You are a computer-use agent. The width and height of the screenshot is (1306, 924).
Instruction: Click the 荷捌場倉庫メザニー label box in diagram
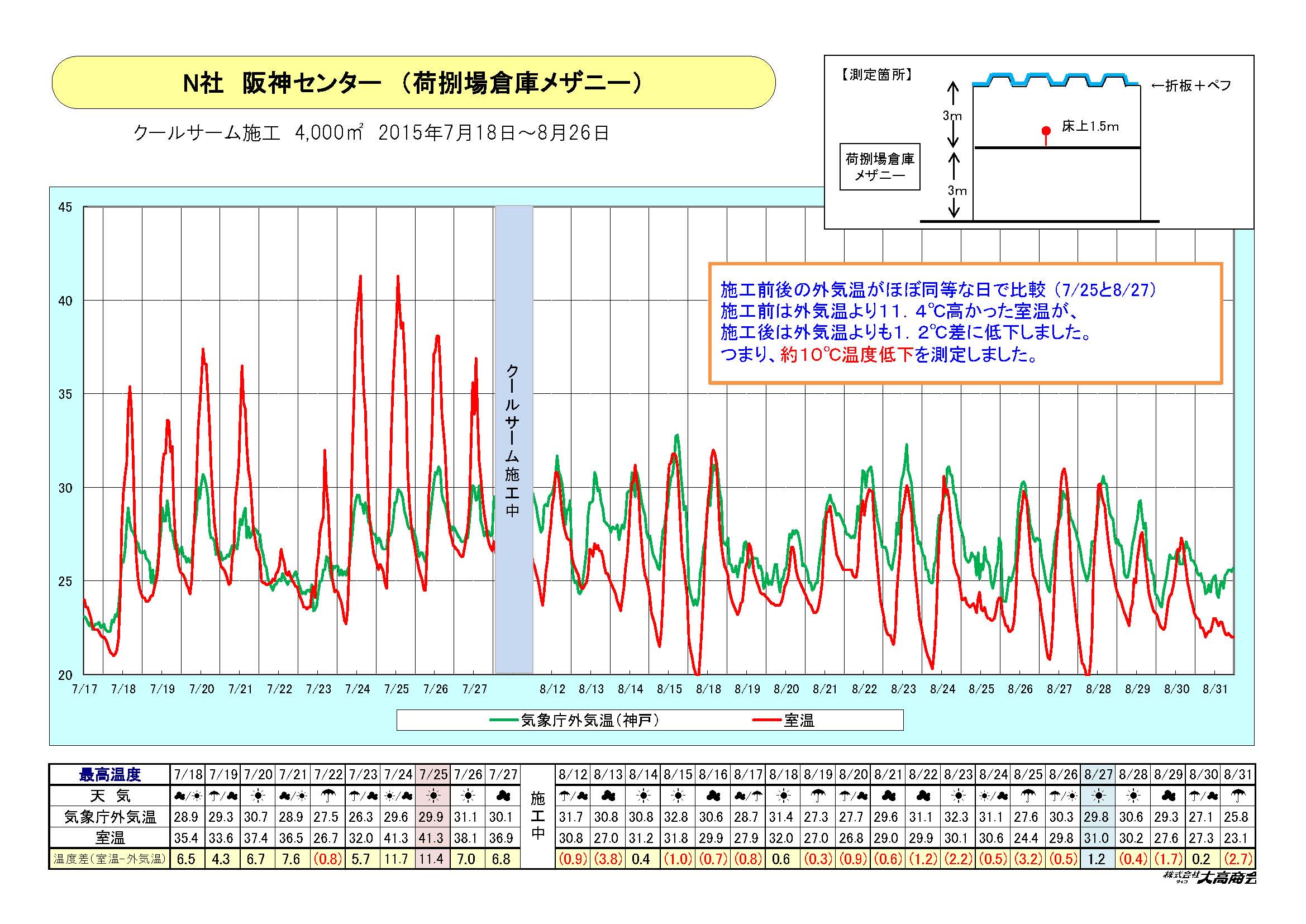click(x=879, y=166)
